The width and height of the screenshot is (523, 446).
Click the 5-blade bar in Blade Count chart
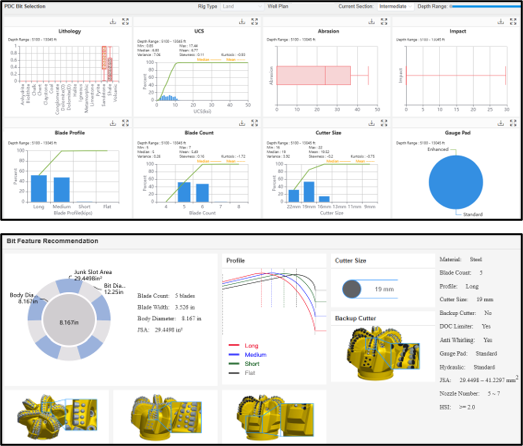click(184, 192)
